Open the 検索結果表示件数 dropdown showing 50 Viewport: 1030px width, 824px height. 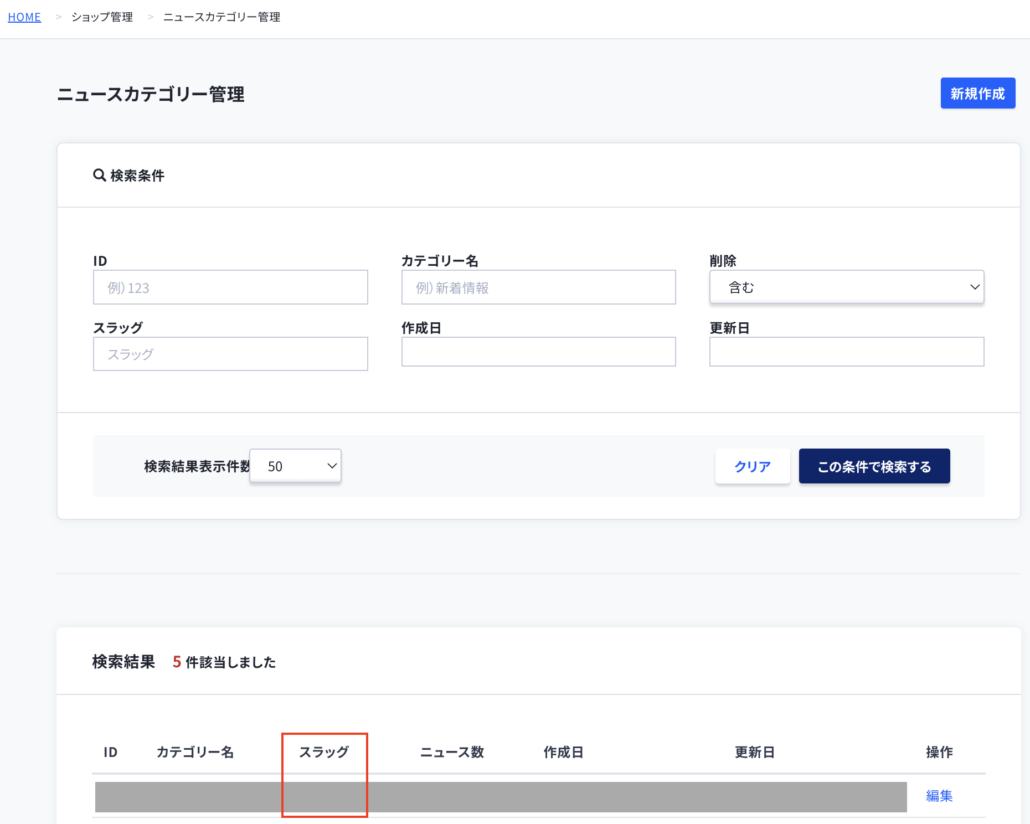296,466
